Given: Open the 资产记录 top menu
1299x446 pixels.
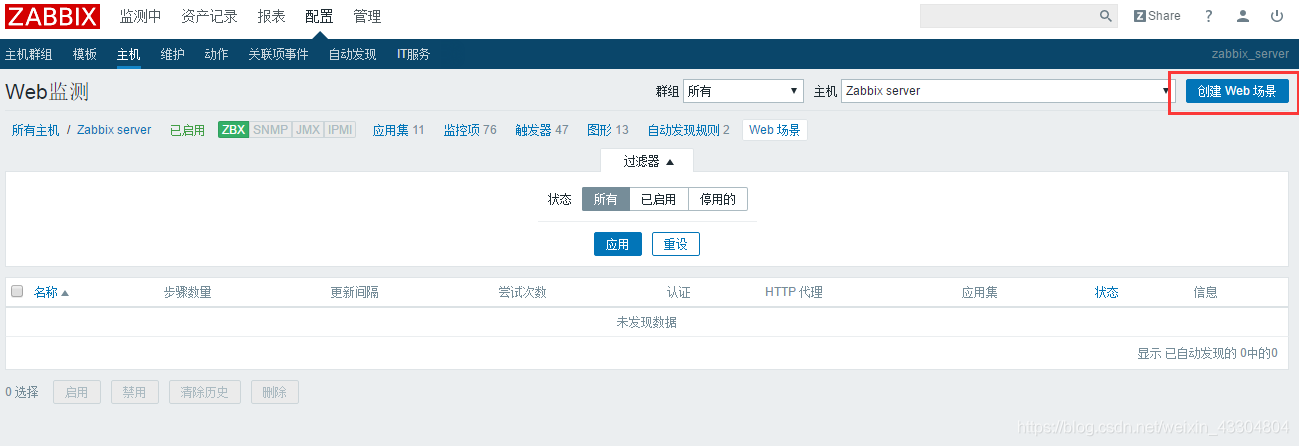Looking at the screenshot, I should click(x=209, y=16).
